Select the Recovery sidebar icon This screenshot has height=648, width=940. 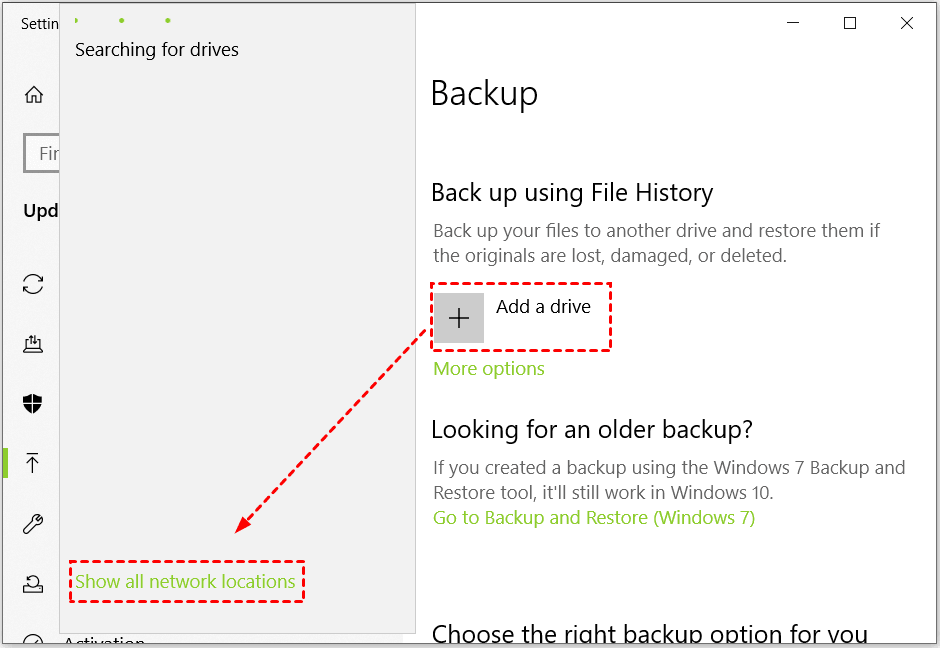point(34,583)
